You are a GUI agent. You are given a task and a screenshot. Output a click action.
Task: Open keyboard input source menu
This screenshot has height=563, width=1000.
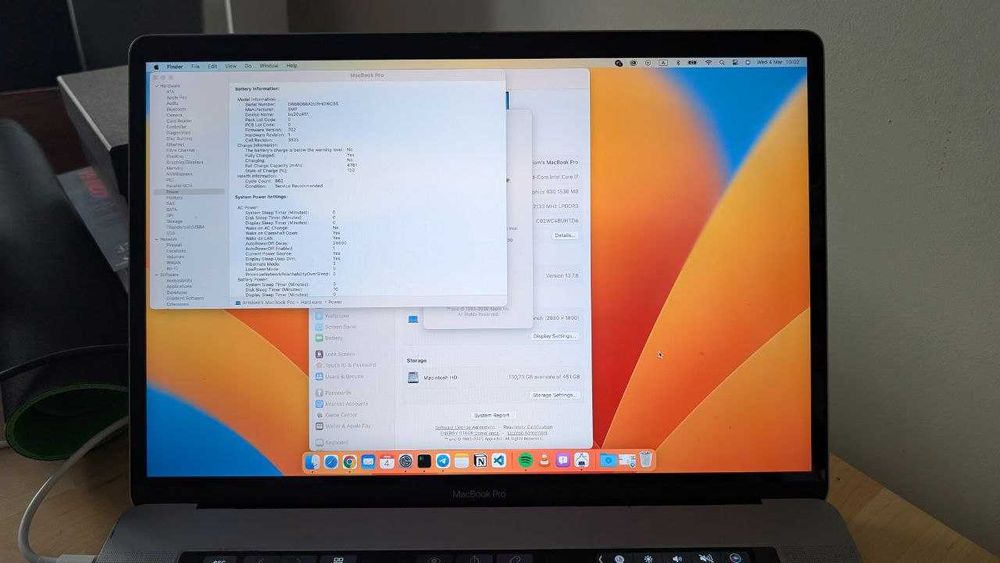[663, 62]
